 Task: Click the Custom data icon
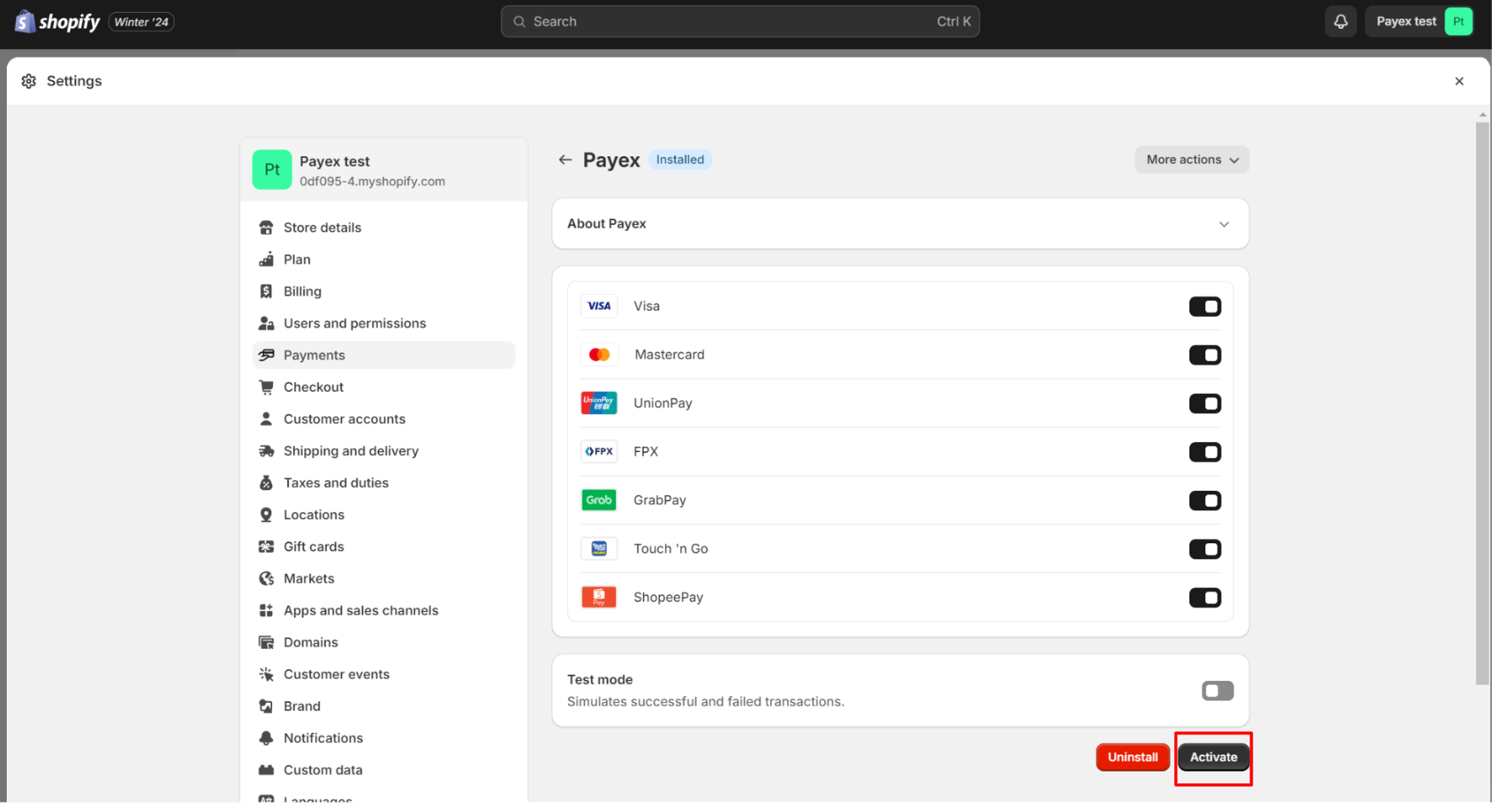(x=266, y=770)
